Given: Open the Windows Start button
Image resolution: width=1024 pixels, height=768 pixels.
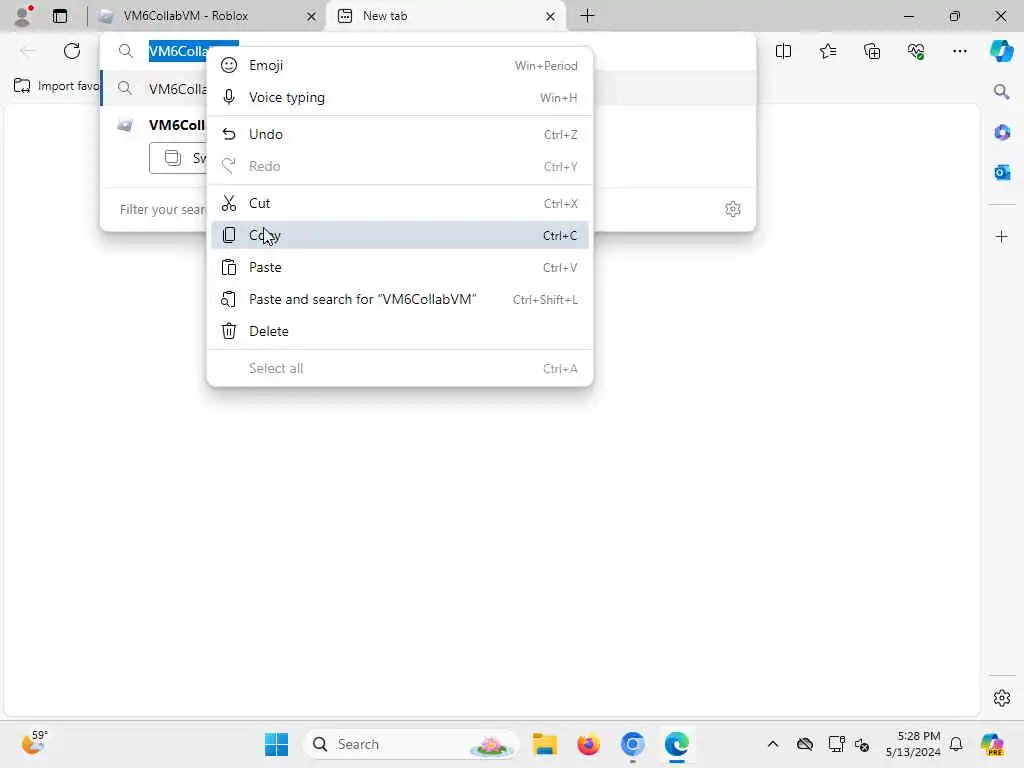Looking at the screenshot, I should (276, 744).
